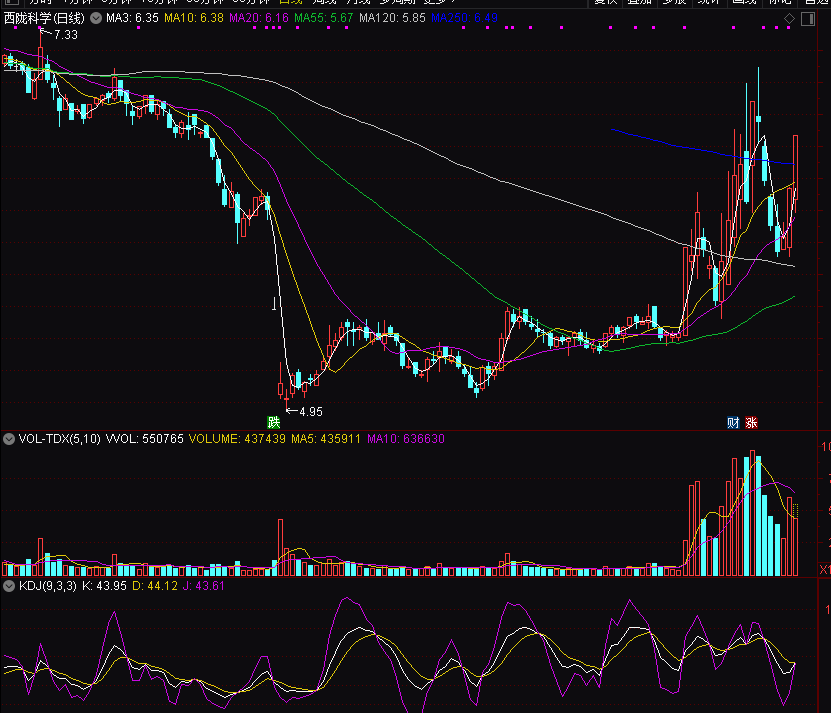The image size is (831, 713).
Task: Click the diamond icon above the chart
Action: tap(790, 18)
